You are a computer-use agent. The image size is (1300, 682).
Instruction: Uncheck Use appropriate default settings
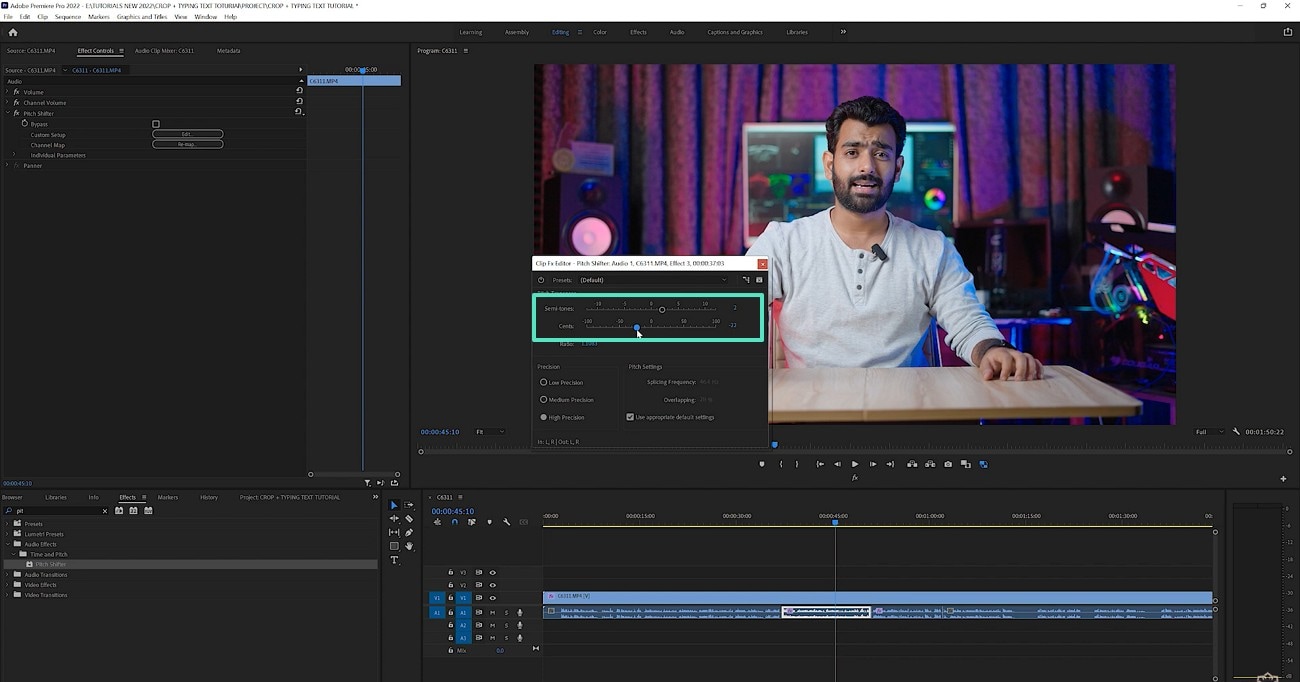tap(630, 417)
